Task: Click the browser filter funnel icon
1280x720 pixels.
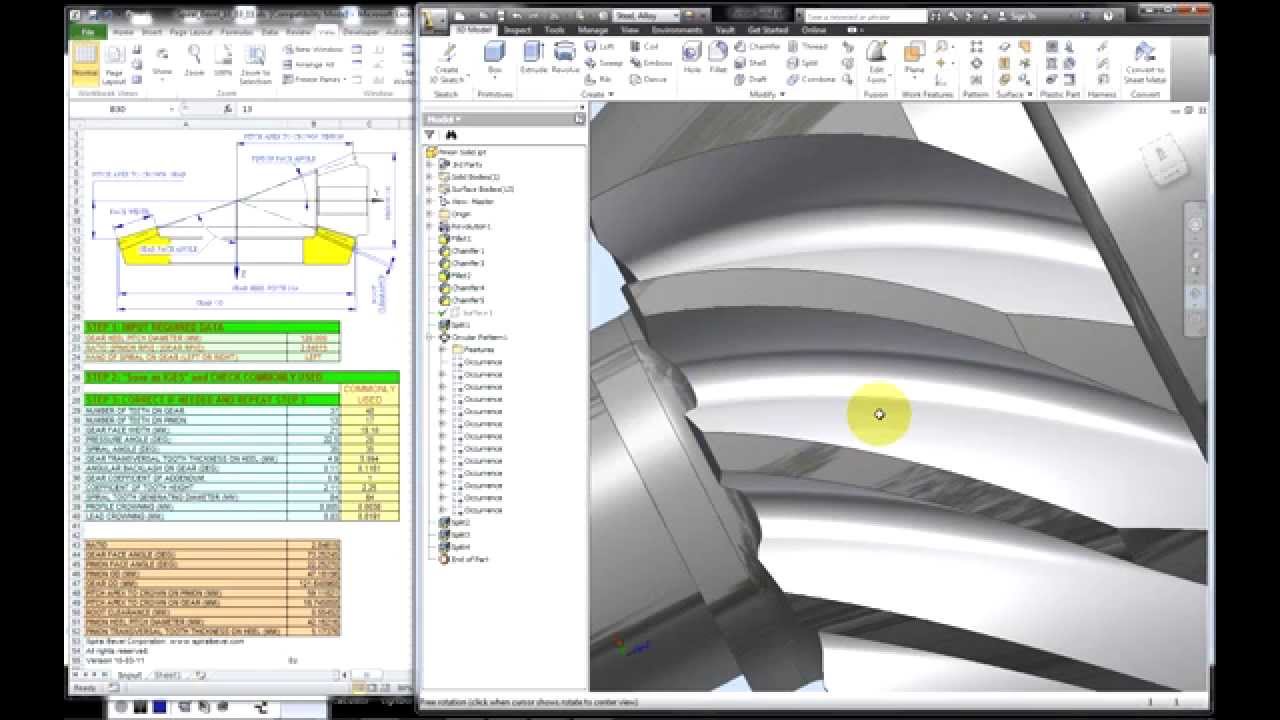Action: pos(430,135)
